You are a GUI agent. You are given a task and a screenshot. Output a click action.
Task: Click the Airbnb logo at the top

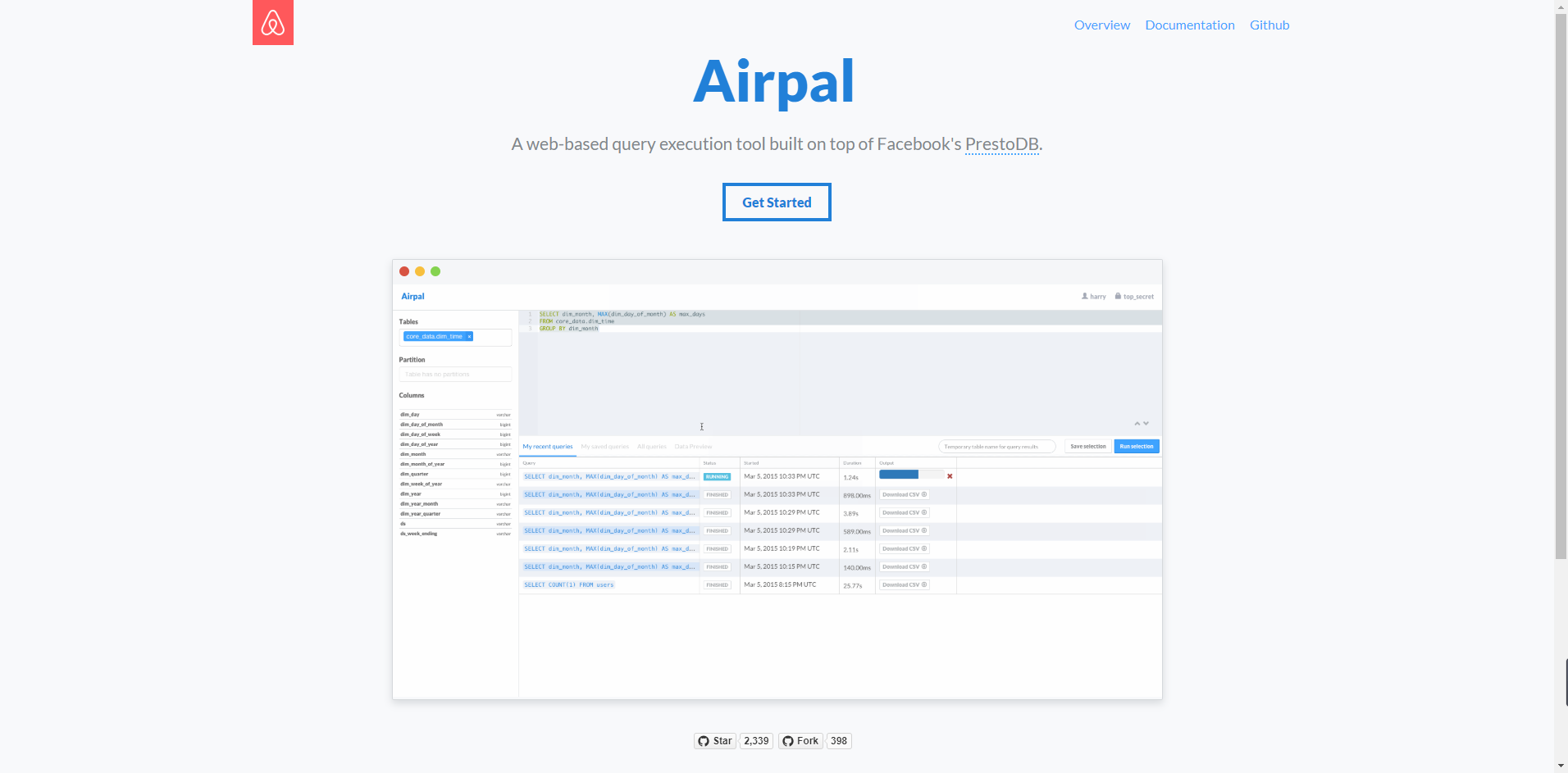click(x=272, y=22)
